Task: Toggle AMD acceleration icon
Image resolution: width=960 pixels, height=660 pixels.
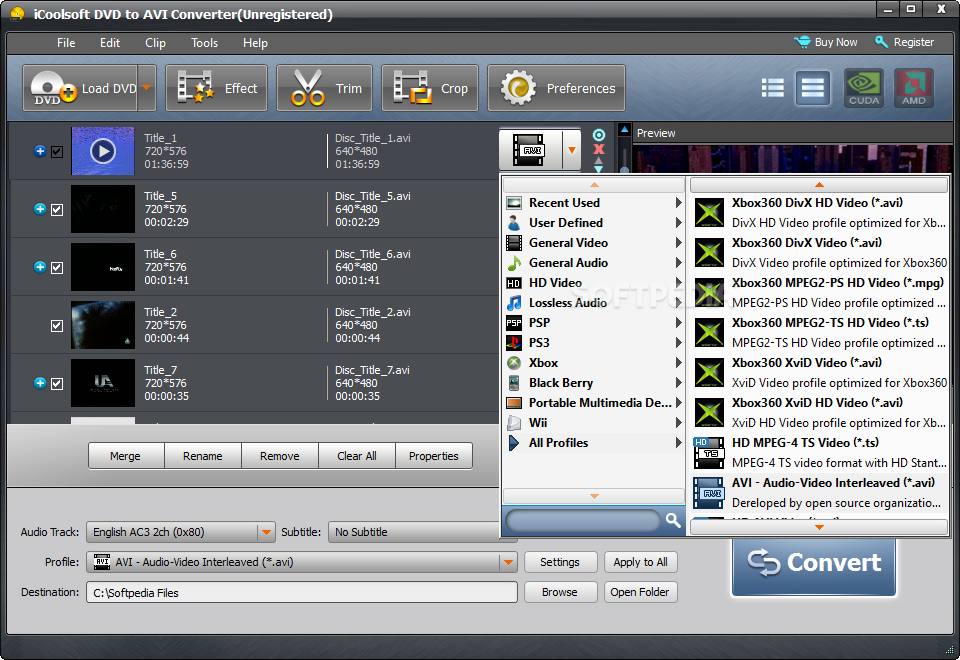Action: point(914,88)
